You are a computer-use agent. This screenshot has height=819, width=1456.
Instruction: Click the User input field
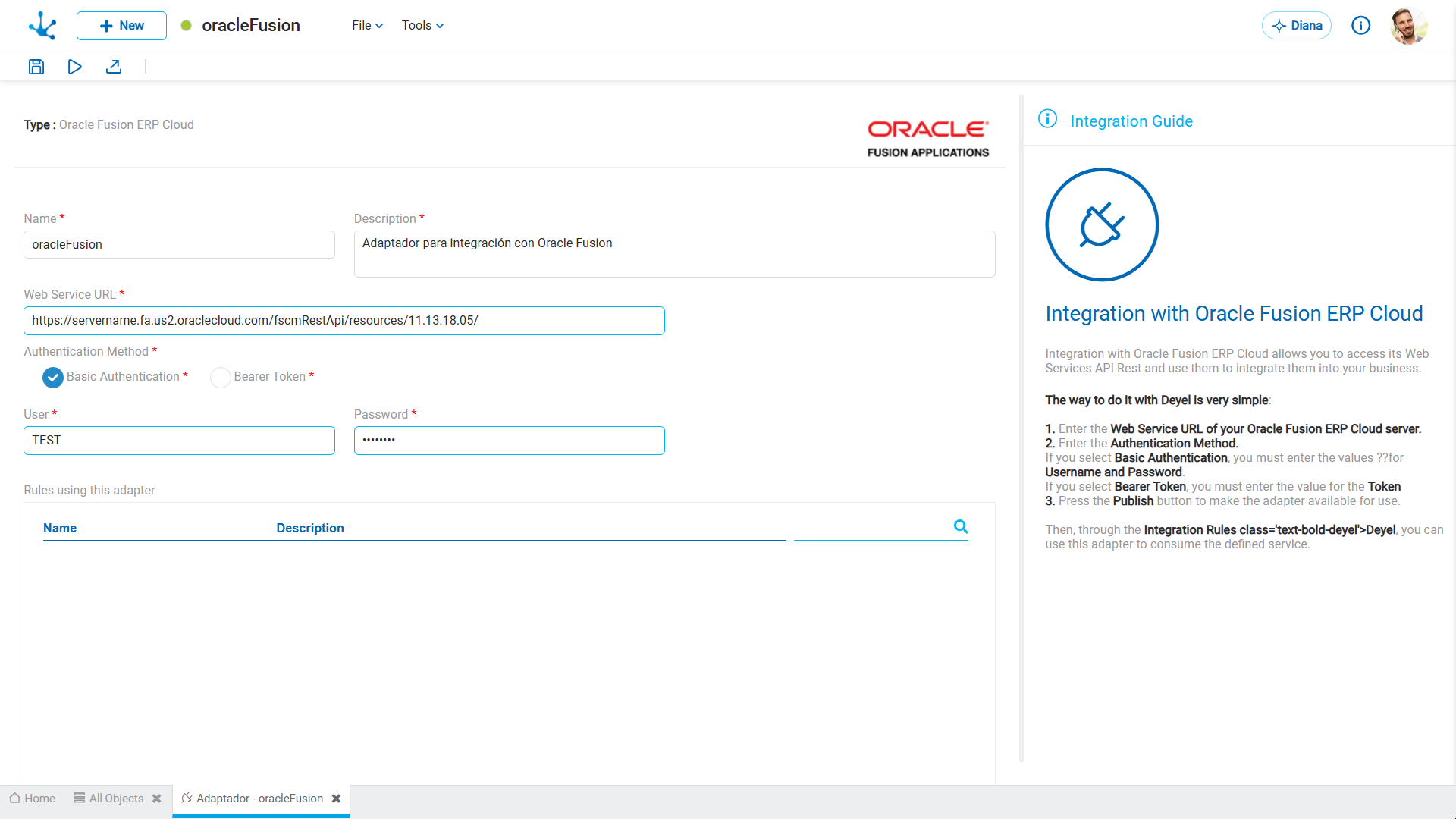pos(179,441)
